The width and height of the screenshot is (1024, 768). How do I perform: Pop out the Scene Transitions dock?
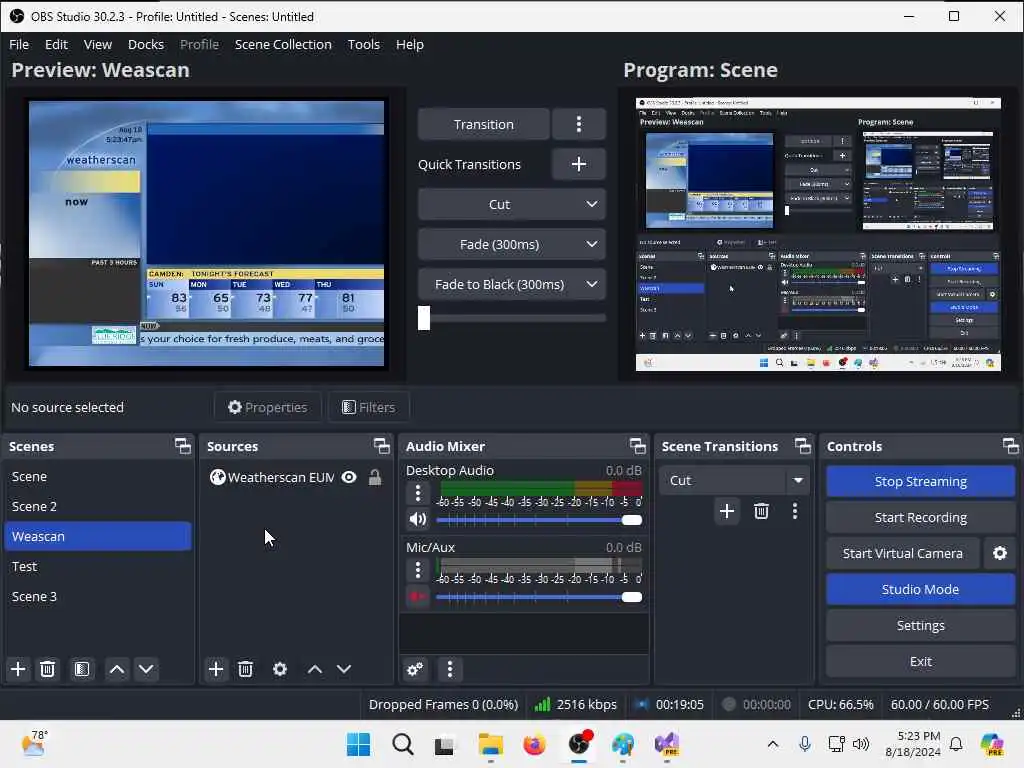point(803,446)
